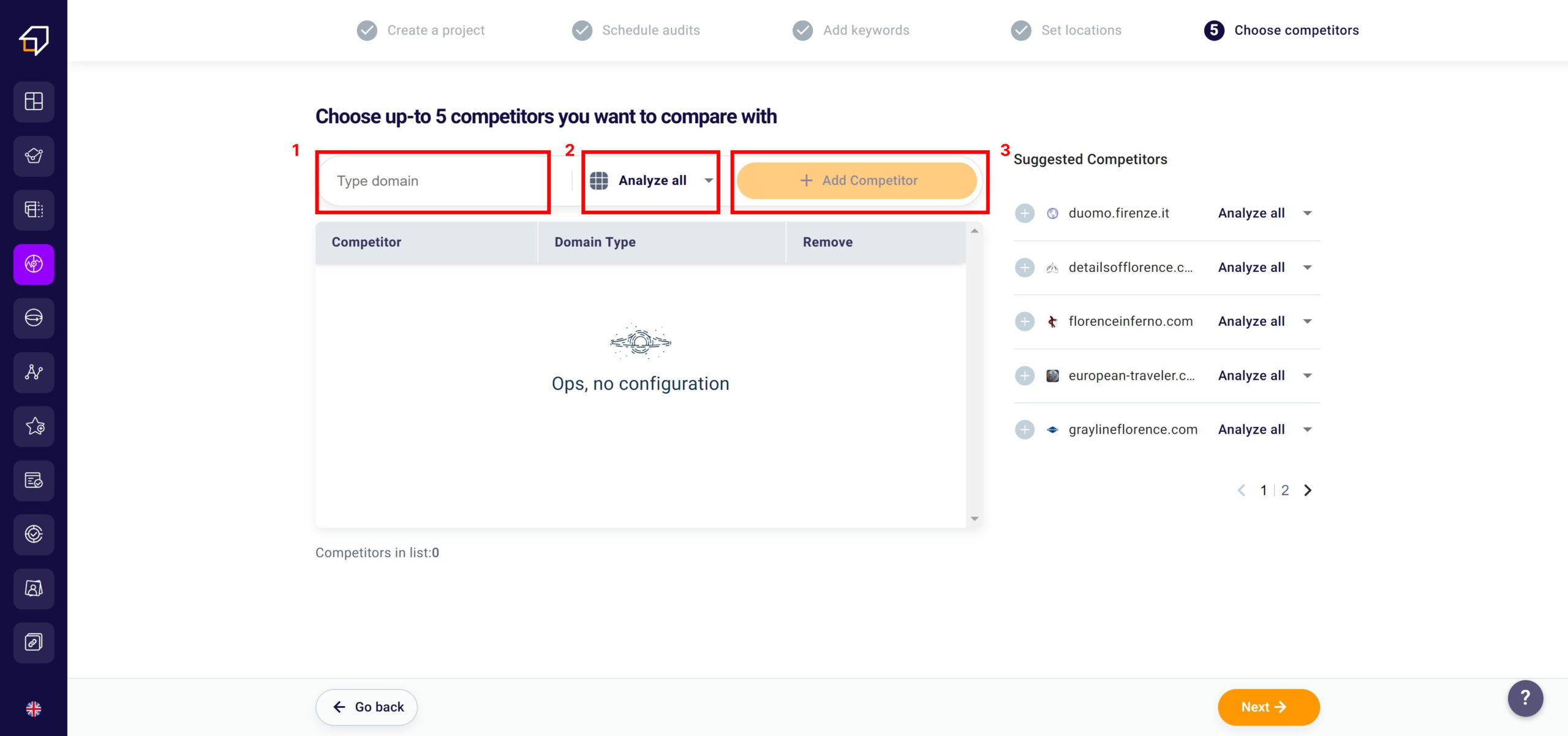
Task: Click the active purple sidebar icon
Action: 34,264
